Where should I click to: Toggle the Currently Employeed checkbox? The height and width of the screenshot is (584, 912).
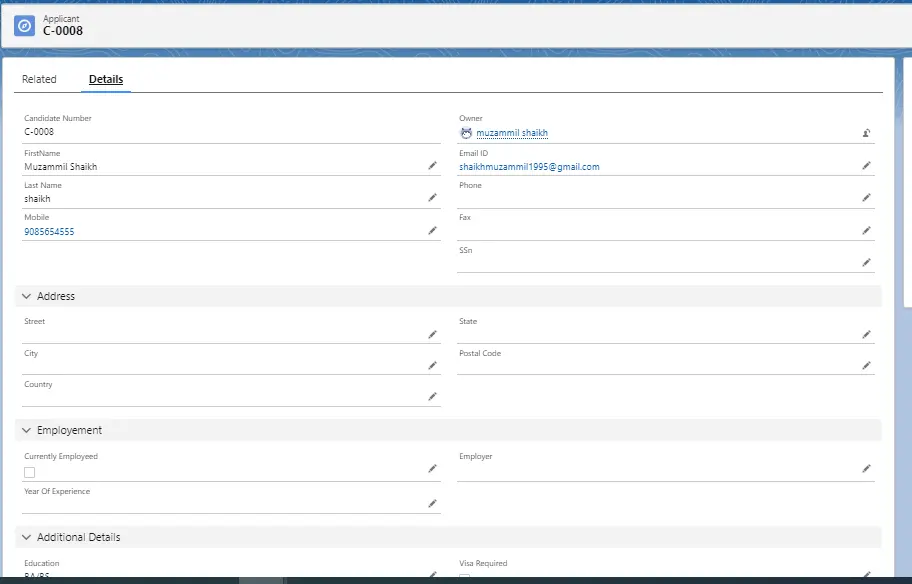tap(30, 472)
